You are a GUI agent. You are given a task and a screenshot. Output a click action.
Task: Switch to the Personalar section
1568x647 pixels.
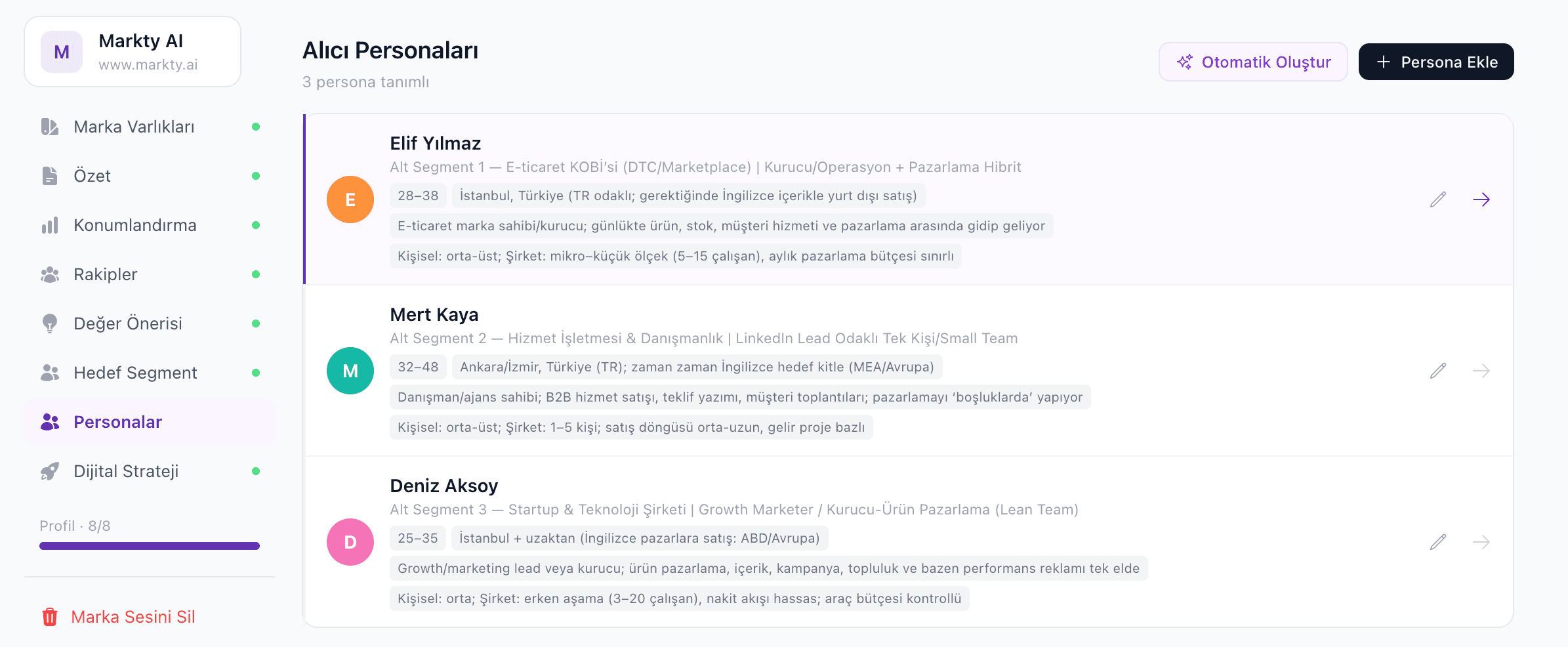[x=118, y=422]
